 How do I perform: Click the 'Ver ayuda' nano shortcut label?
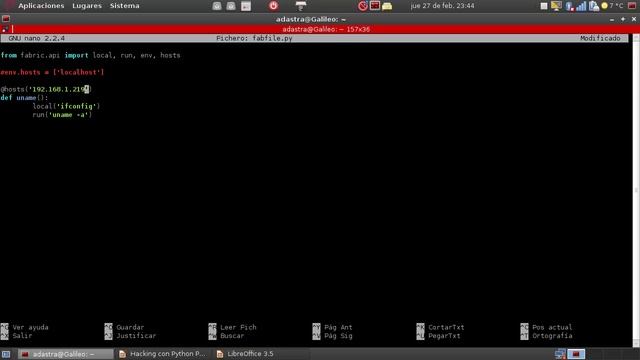(x=30, y=327)
